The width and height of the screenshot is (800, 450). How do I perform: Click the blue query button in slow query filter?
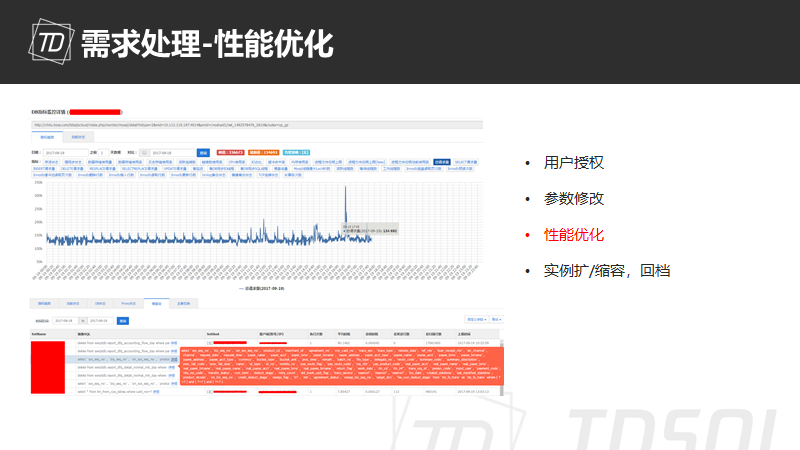click(123, 321)
